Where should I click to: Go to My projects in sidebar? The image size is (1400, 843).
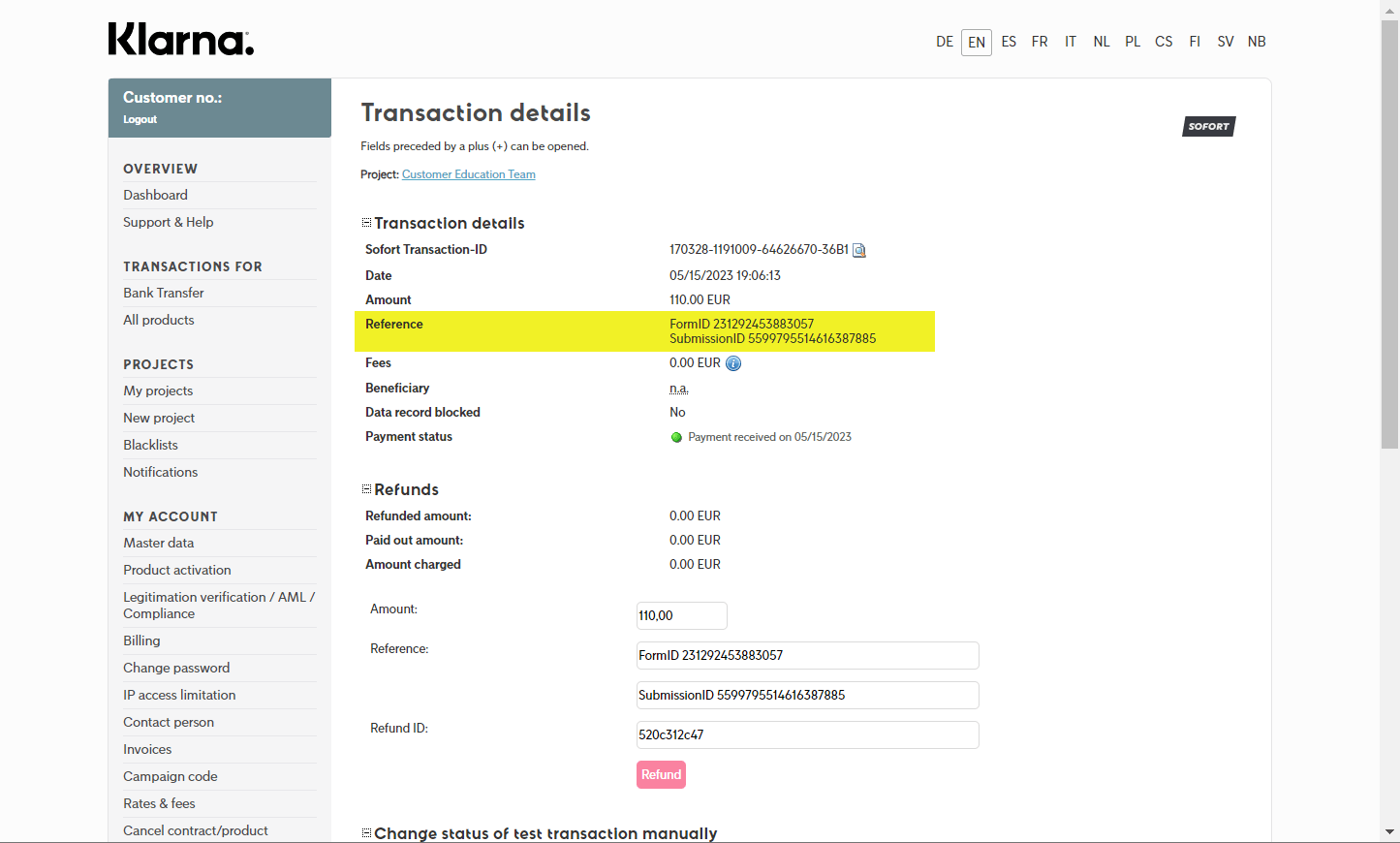(158, 390)
